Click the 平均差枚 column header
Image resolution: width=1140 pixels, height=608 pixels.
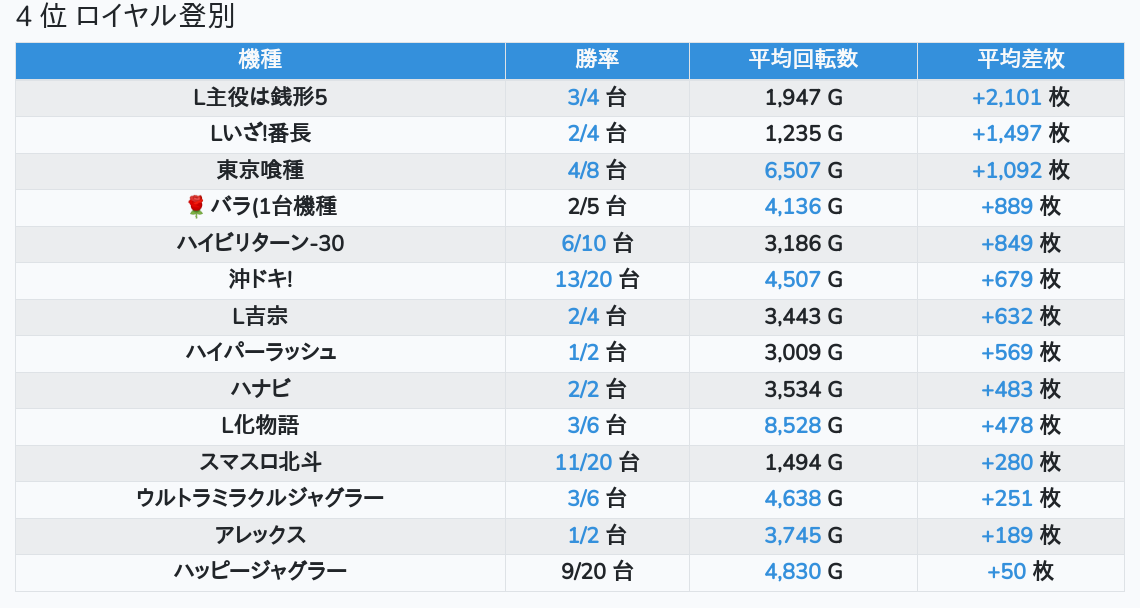pyautogui.click(x=1020, y=60)
